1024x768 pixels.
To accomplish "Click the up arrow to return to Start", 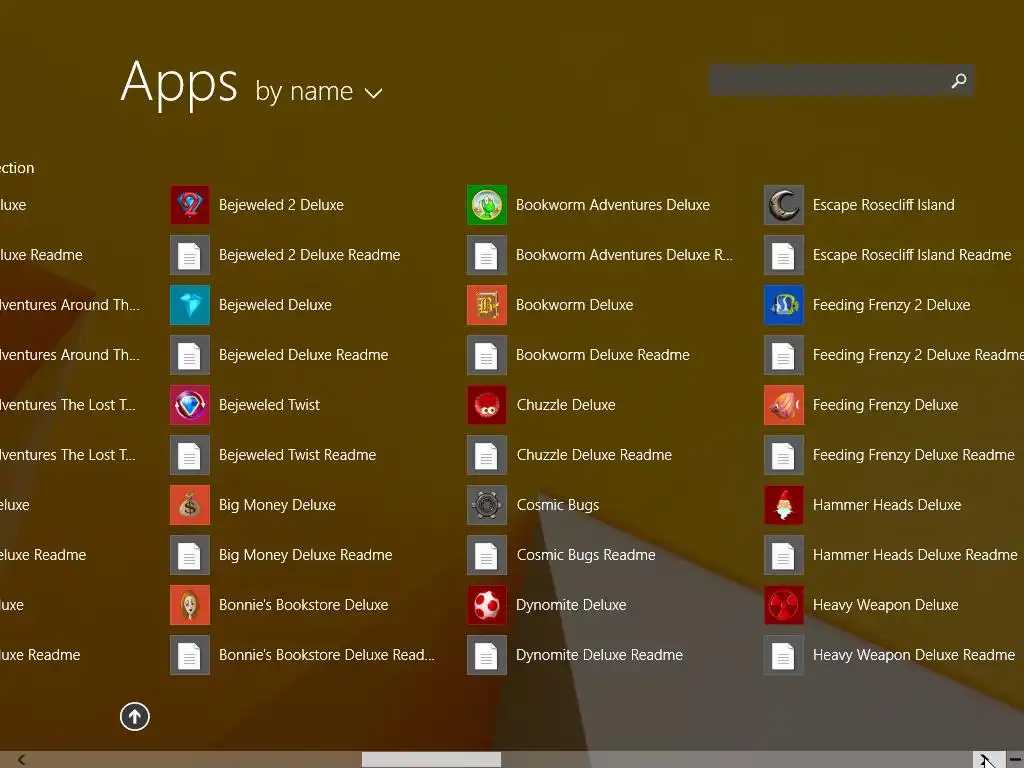I will (x=135, y=716).
